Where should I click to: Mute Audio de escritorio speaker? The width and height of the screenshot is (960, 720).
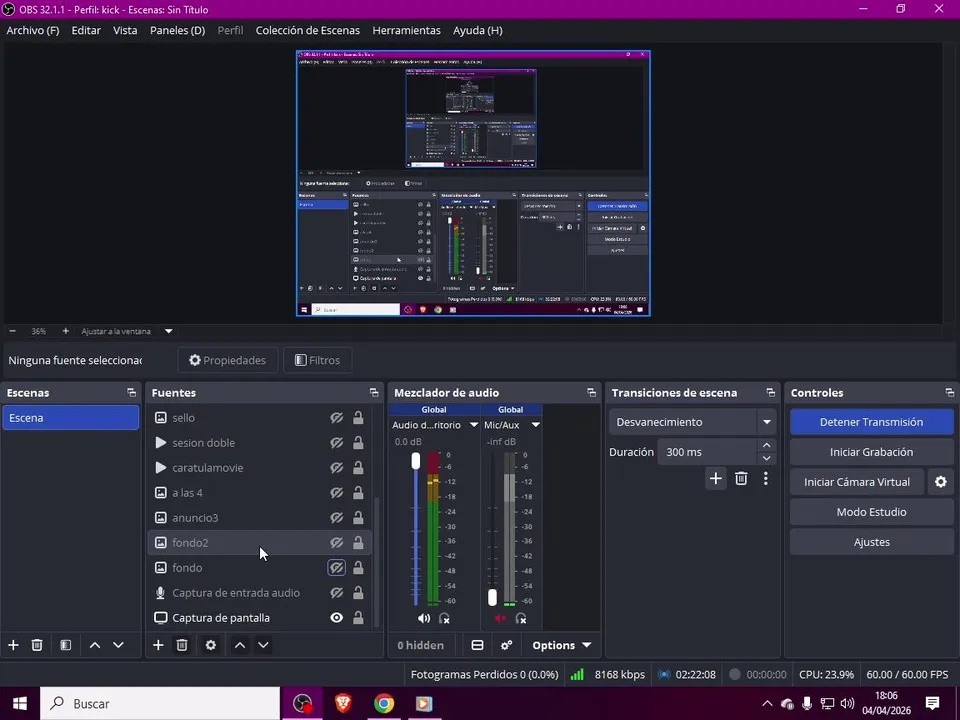tap(424, 618)
